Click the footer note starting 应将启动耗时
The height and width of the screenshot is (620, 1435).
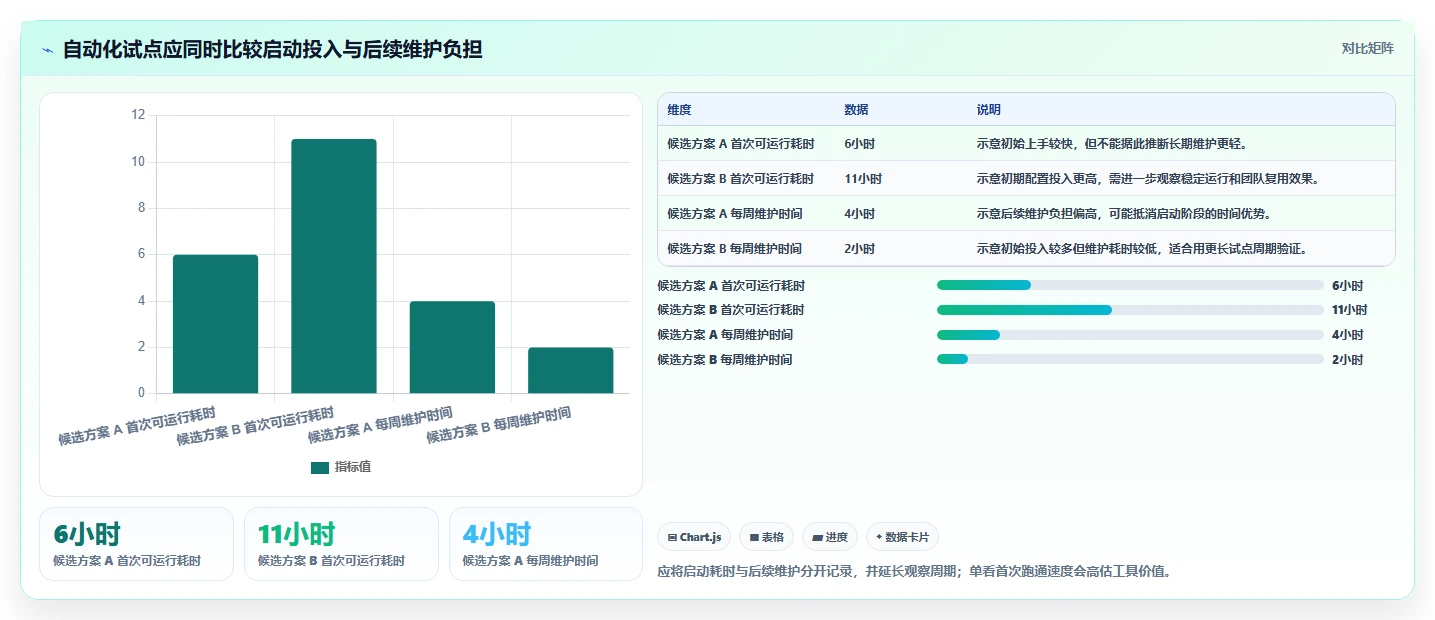[914, 572]
